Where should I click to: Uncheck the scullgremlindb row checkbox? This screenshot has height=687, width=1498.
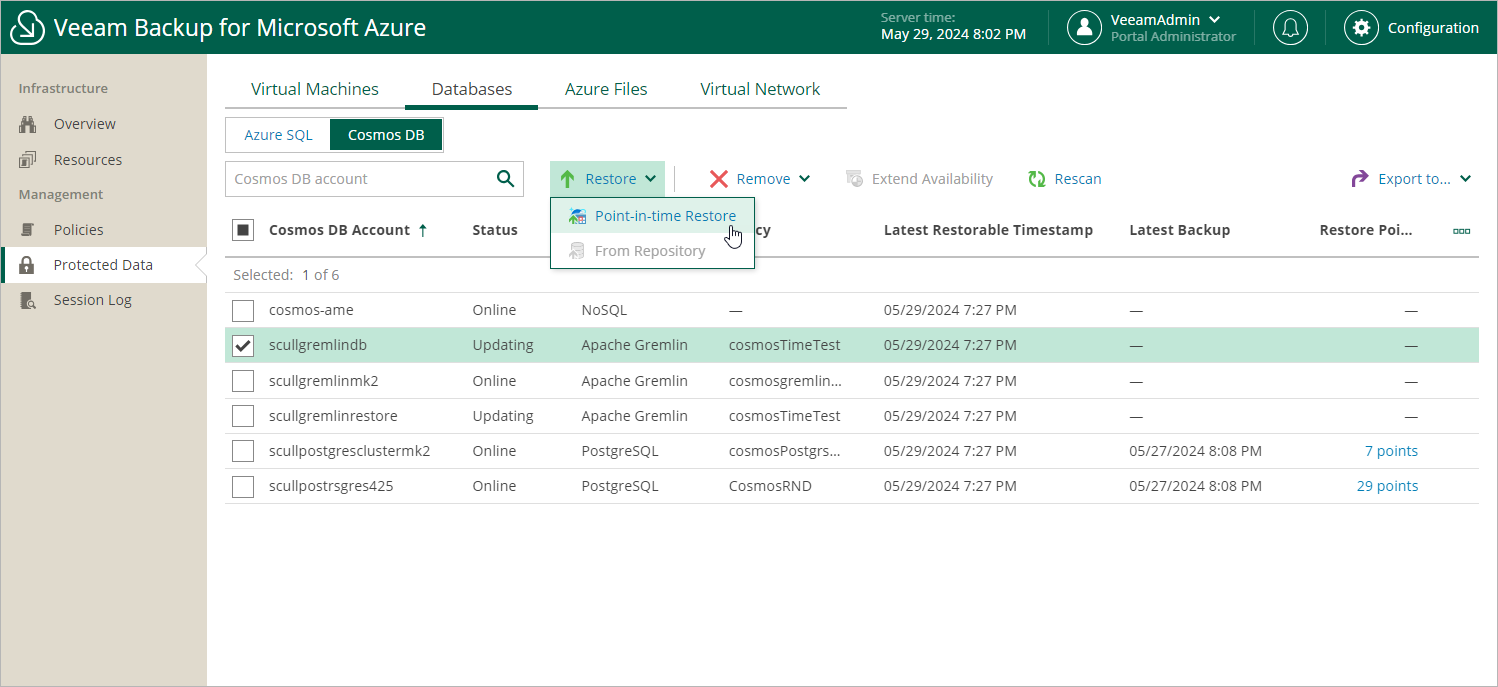pos(243,345)
